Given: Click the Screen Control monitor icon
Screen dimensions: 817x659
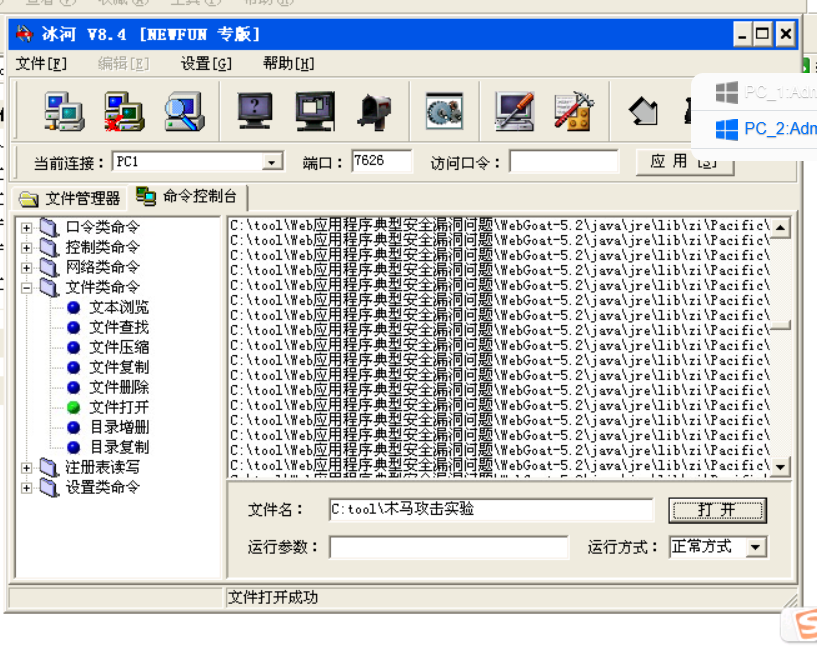Looking at the screenshot, I should tap(315, 111).
